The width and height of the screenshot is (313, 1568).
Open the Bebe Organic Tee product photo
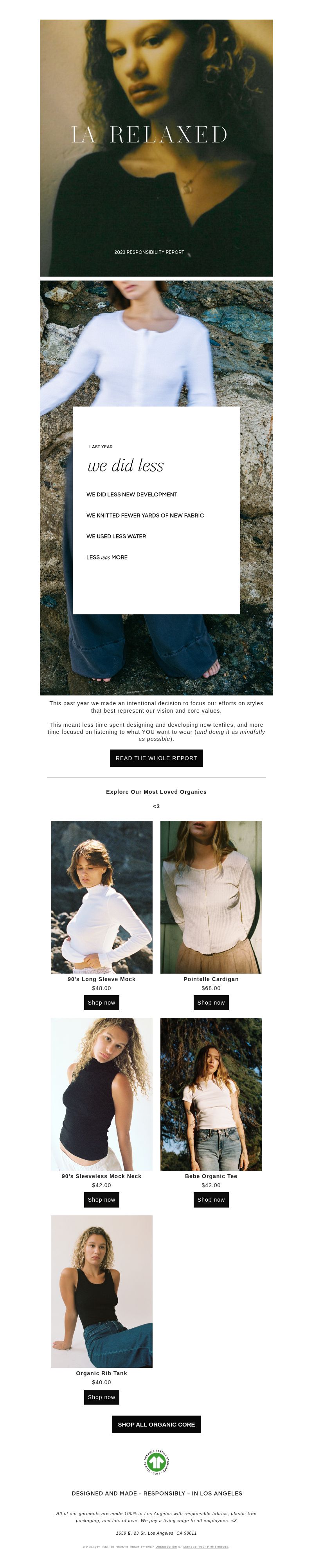click(x=211, y=1094)
